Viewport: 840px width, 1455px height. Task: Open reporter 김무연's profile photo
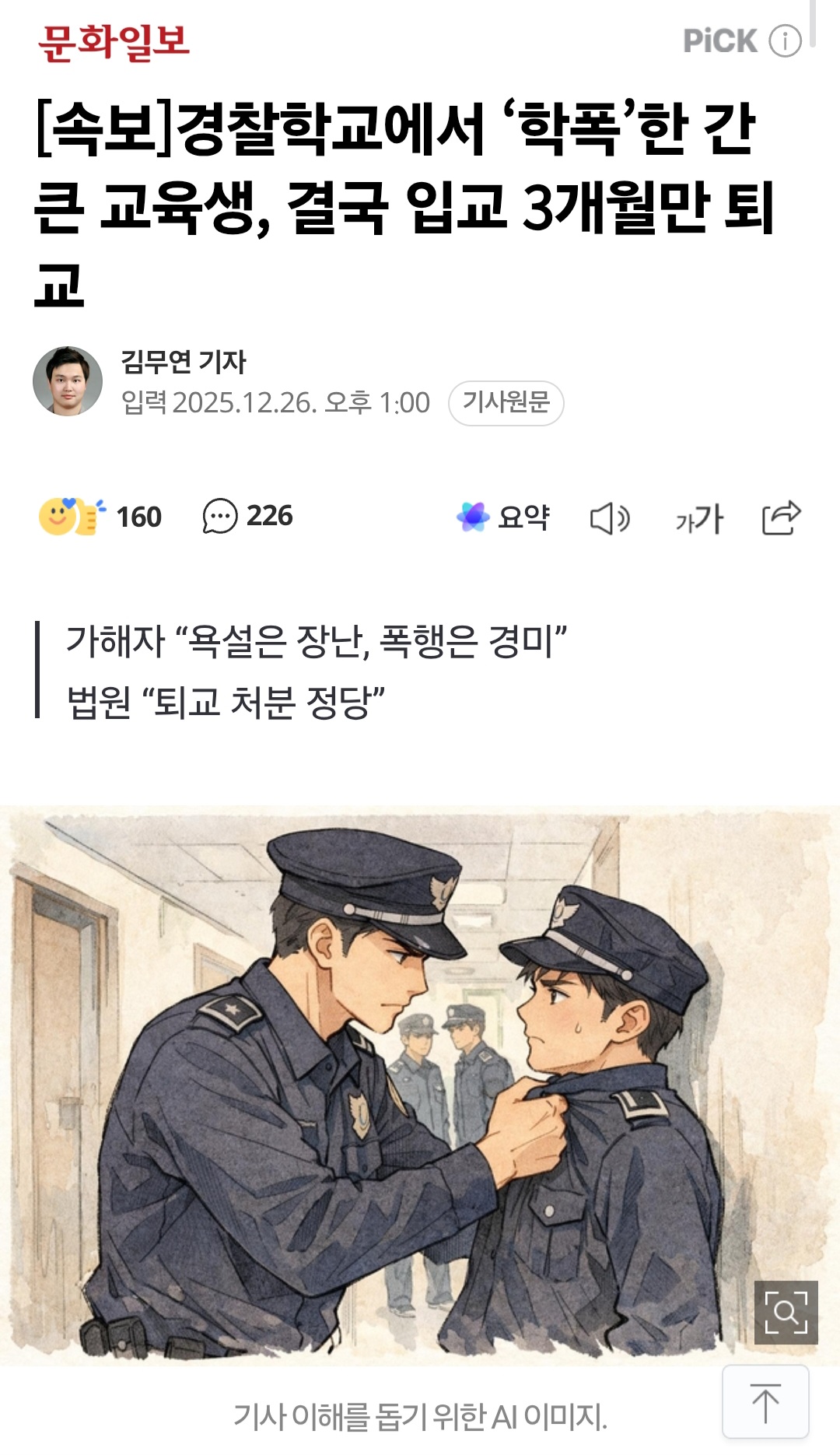tap(68, 381)
